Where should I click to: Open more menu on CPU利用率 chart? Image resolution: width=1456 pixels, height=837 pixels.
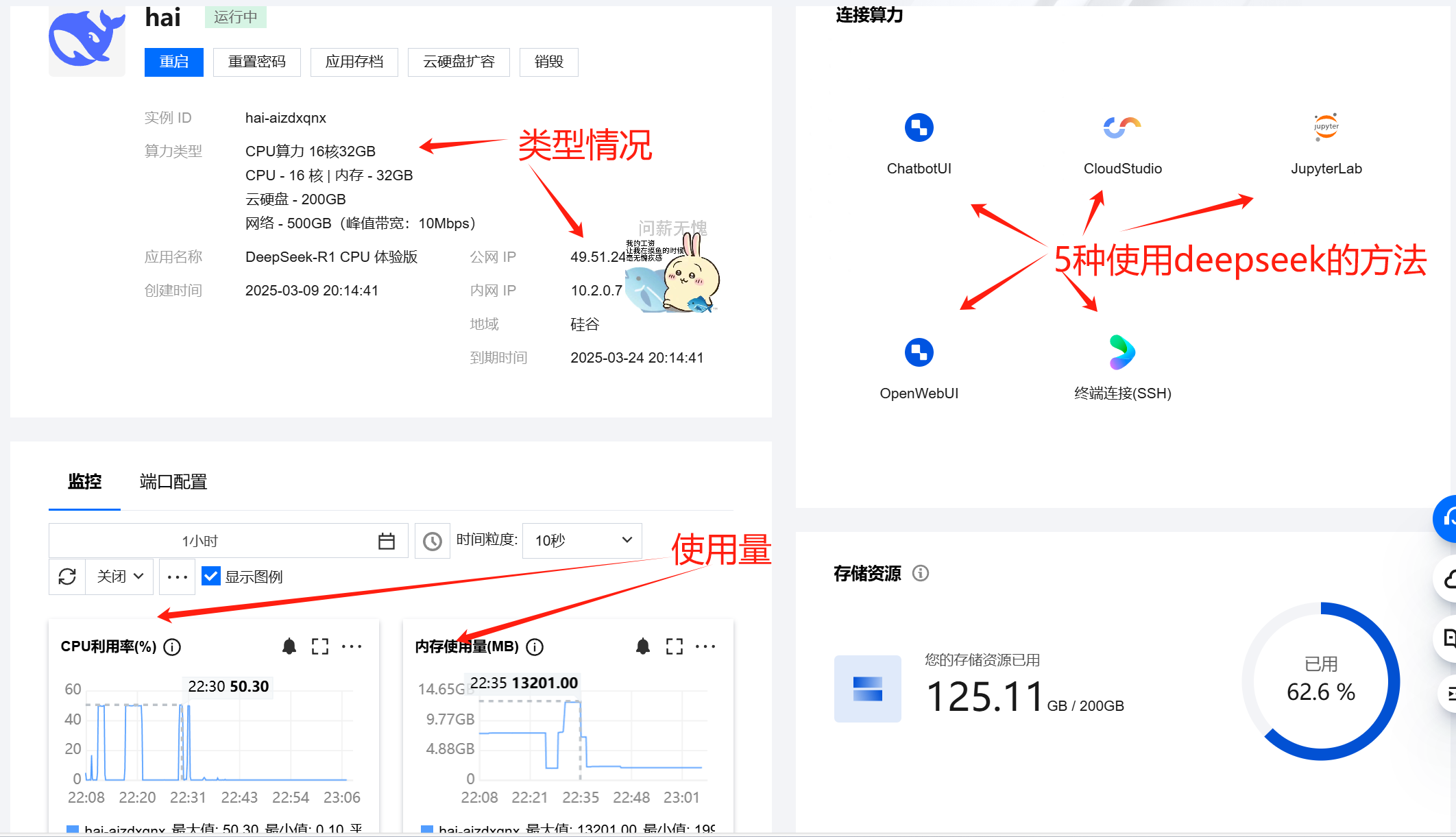point(352,646)
